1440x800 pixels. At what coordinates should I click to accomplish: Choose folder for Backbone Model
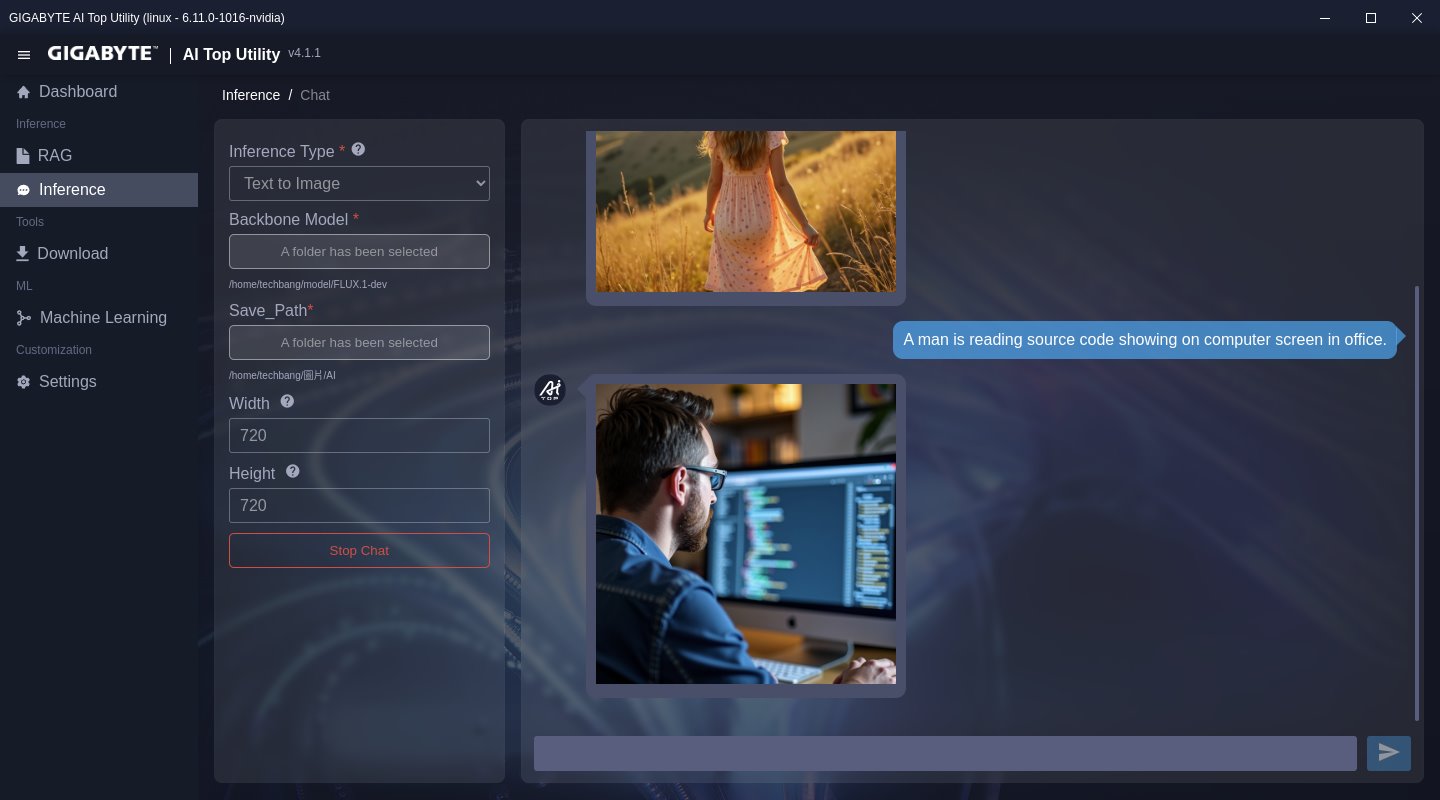point(359,252)
